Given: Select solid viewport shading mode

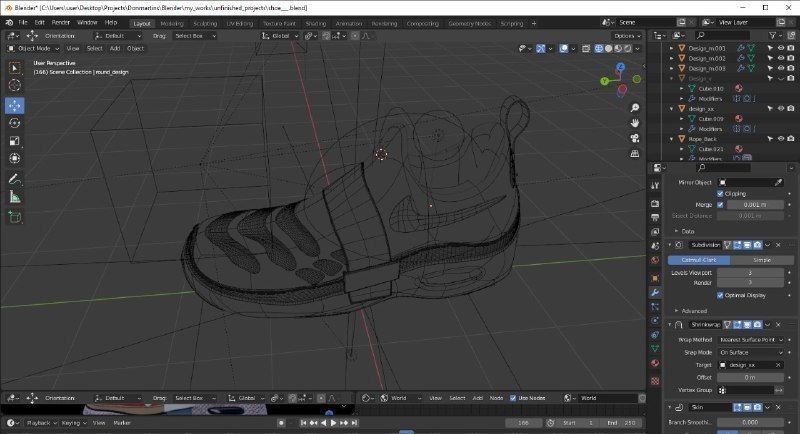Looking at the screenshot, I should (609, 48).
